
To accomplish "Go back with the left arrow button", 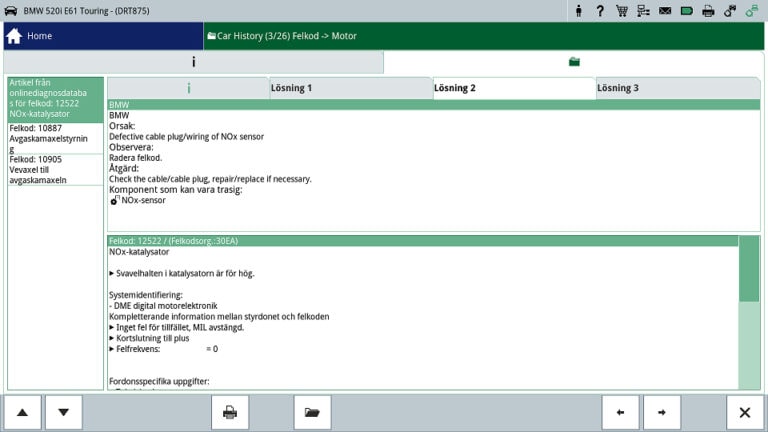I will point(620,412).
